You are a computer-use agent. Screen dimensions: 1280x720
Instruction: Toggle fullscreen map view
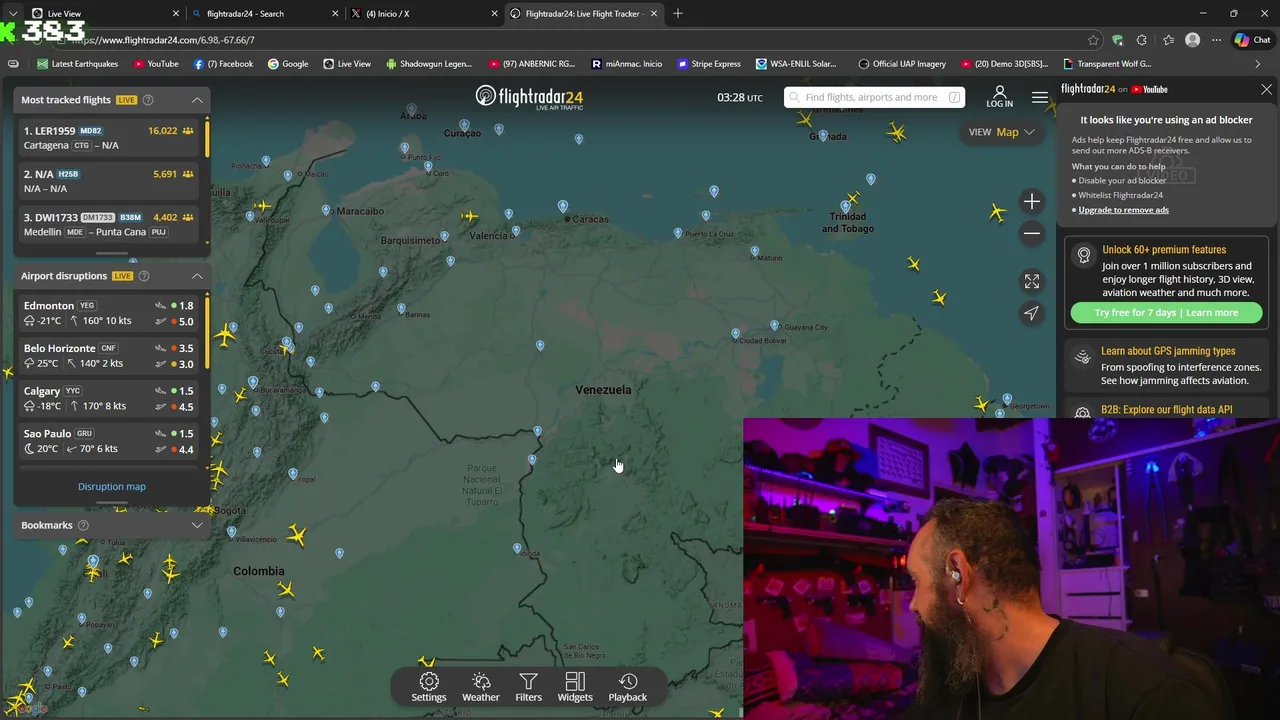[1032, 281]
